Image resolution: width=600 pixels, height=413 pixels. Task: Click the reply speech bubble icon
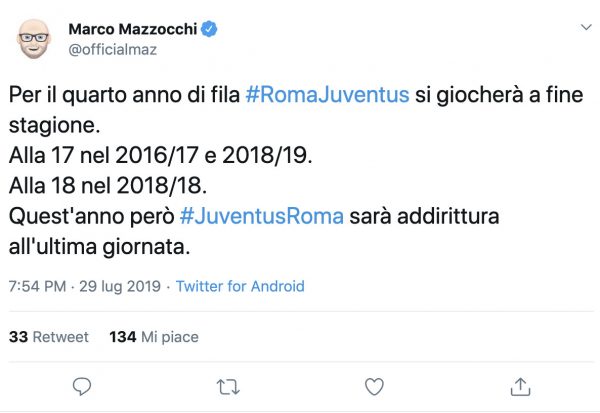point(83,385)
